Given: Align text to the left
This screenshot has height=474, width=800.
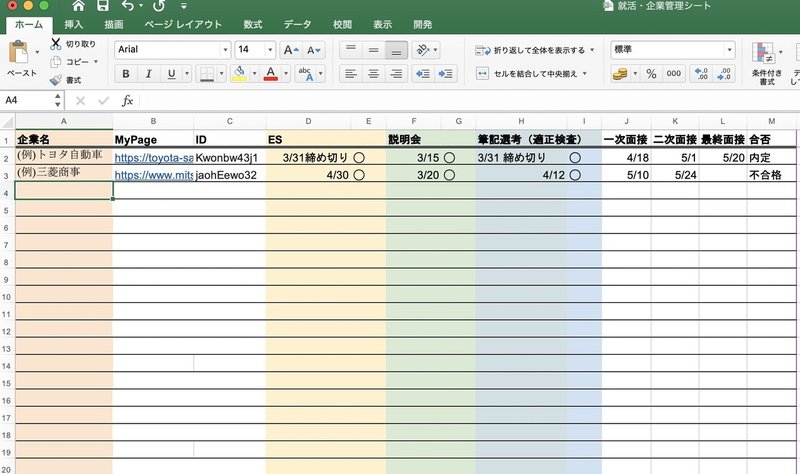Looking at the screenshot, I should (x=351, y=74).
